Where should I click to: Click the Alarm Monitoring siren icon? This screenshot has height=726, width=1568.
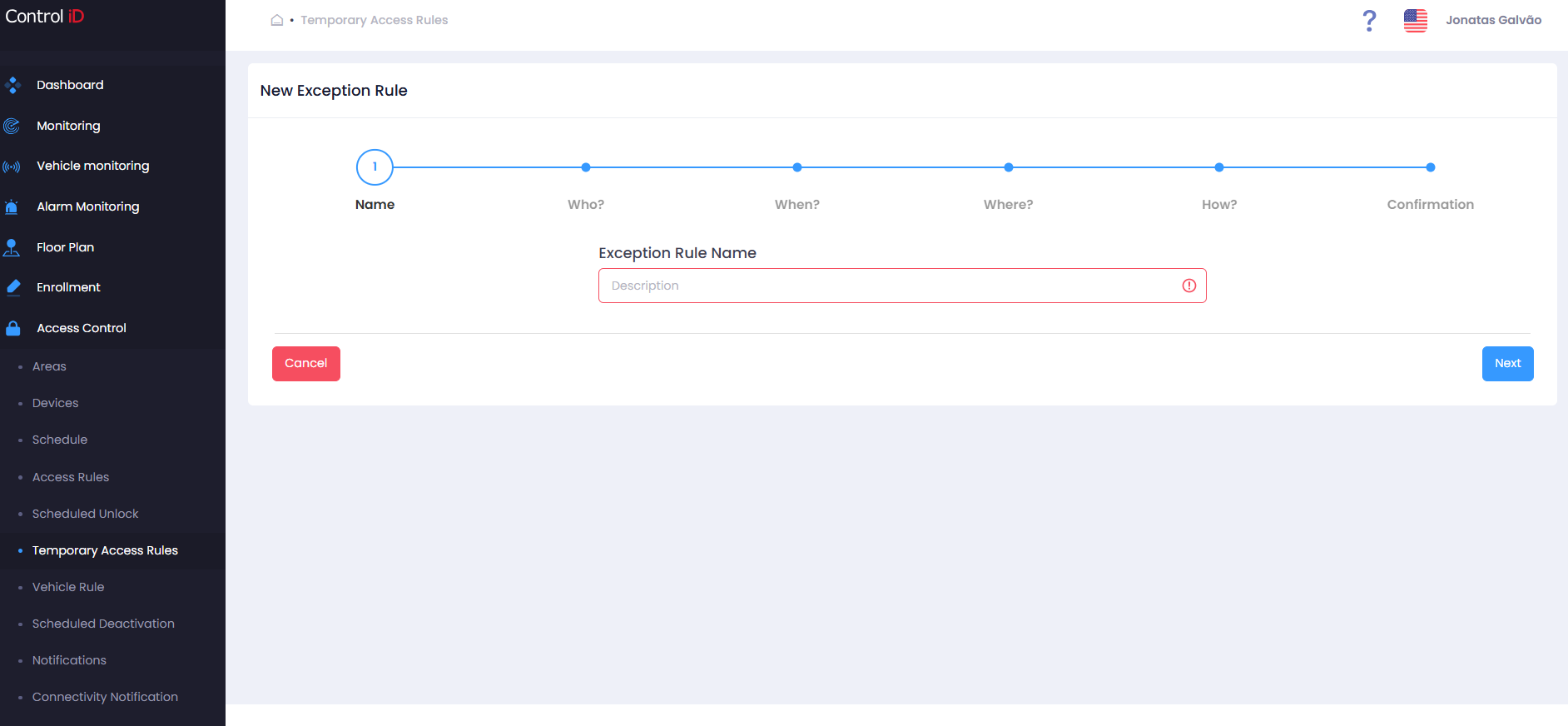(12, 206)
